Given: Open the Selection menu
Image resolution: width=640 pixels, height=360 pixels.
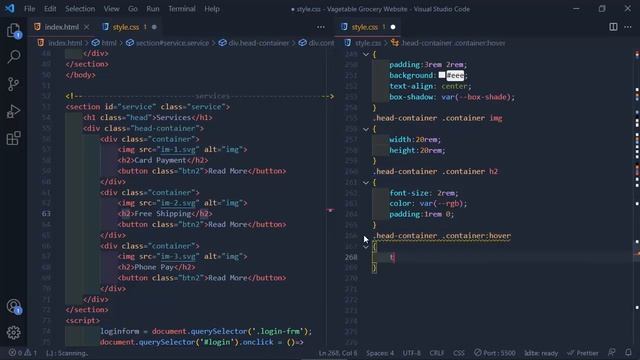Looking at the screenshot, I should coord(80,9).
